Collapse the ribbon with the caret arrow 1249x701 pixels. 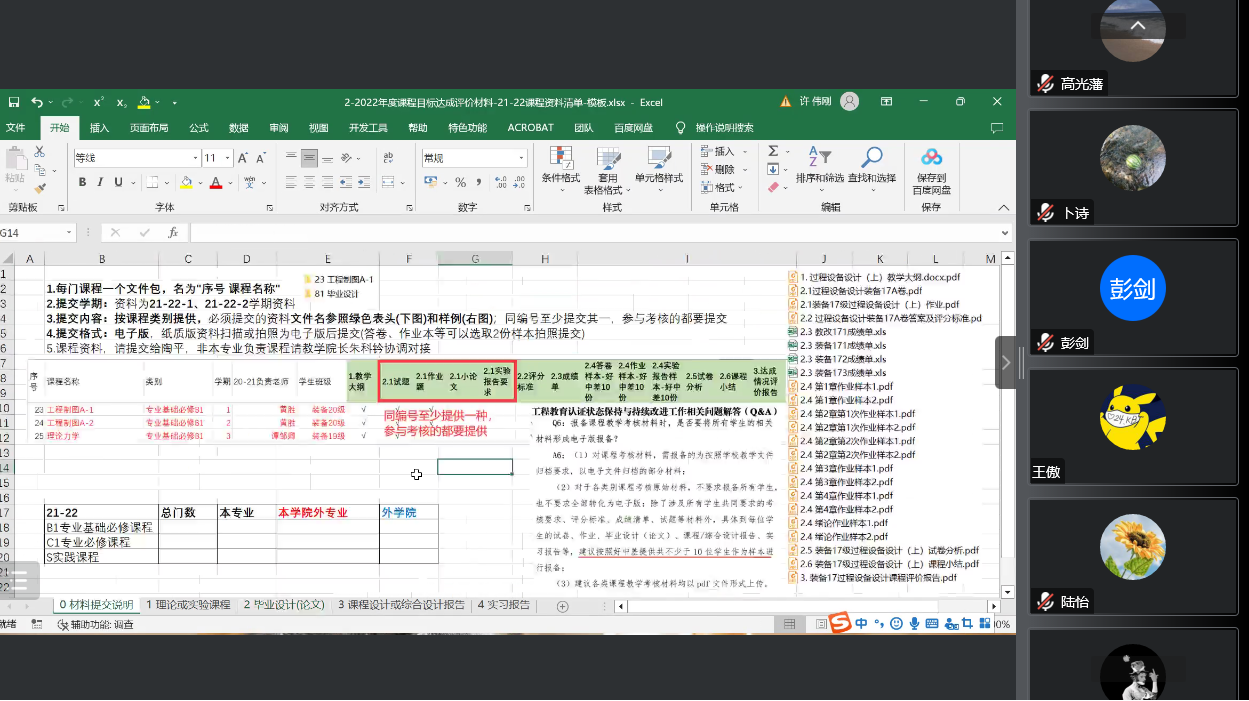point(1004,207)
